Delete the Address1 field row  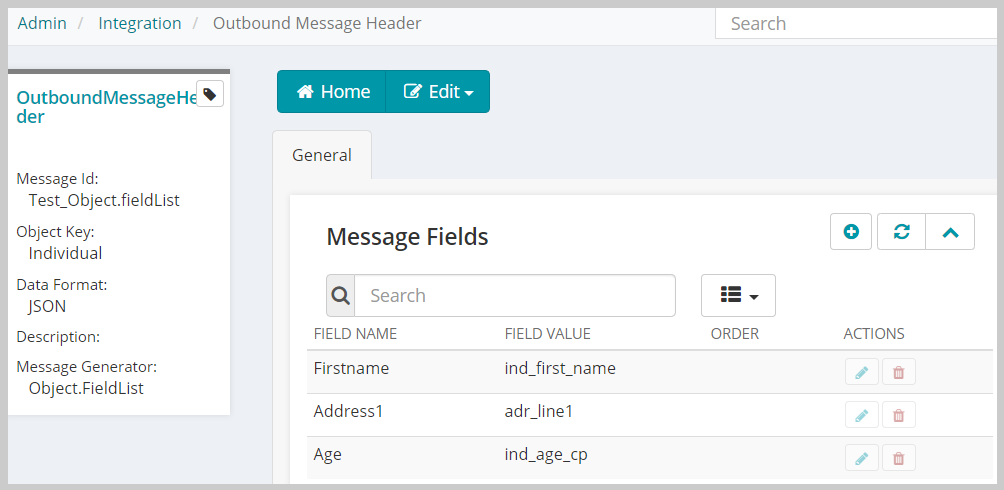[899, 414]
